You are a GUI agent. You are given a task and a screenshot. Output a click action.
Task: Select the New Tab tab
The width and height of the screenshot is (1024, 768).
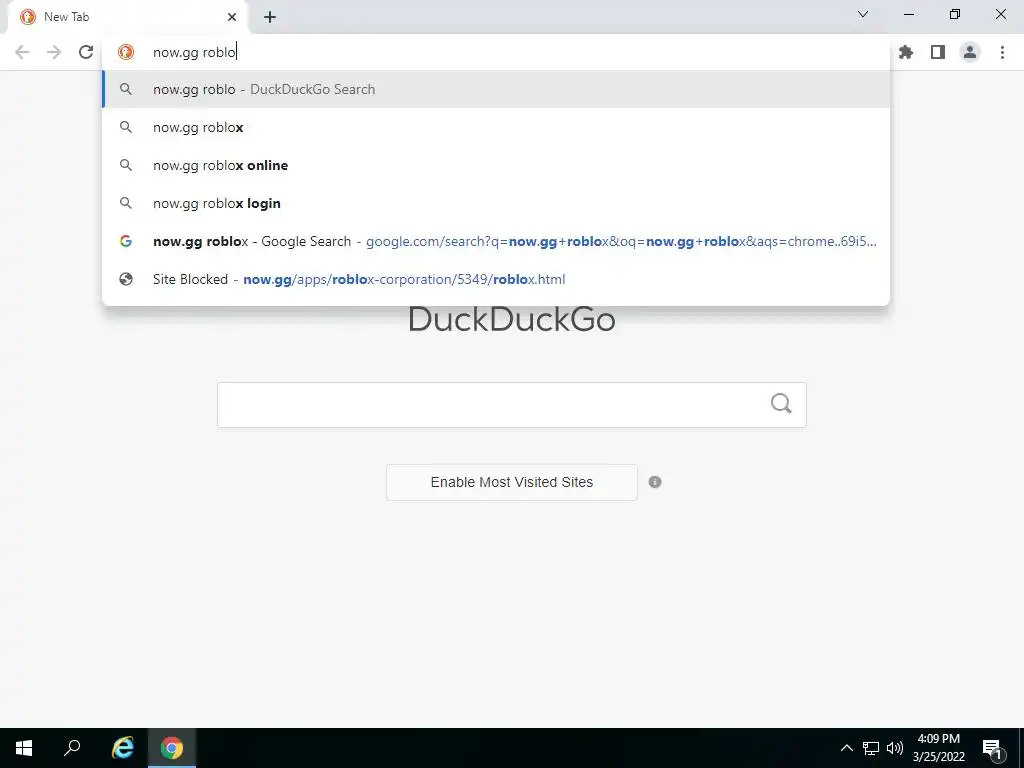coord(128,17)
